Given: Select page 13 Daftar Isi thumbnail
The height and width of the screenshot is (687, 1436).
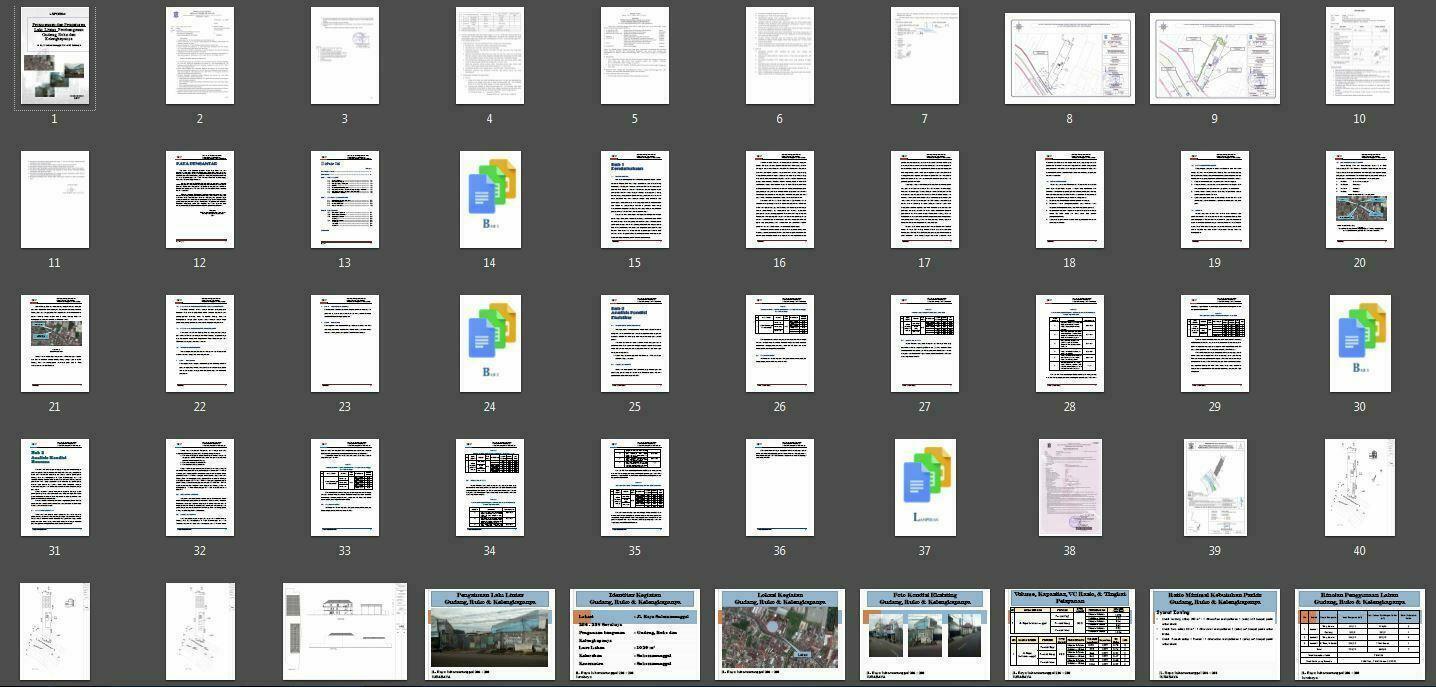Looking at the screenshot, I should click(x=345, y=199).
